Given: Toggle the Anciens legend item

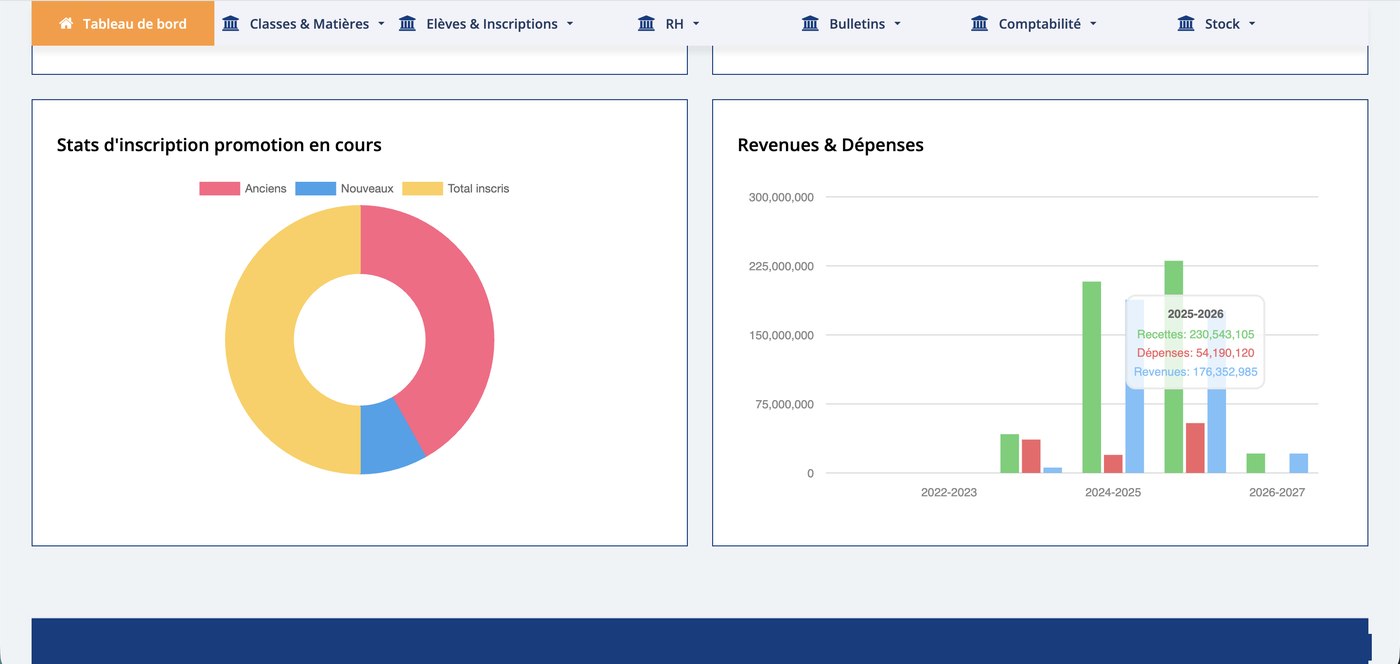Looking at the screenshot, I should 243,188.
